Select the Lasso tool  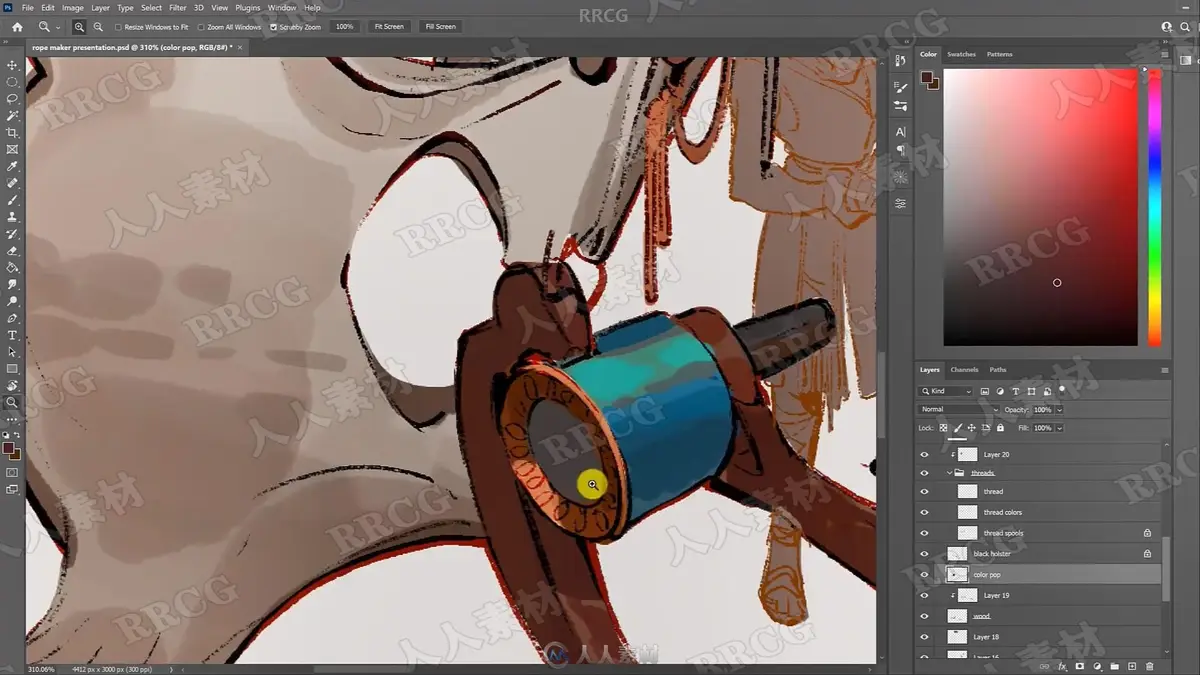click(x=13, y=99)
